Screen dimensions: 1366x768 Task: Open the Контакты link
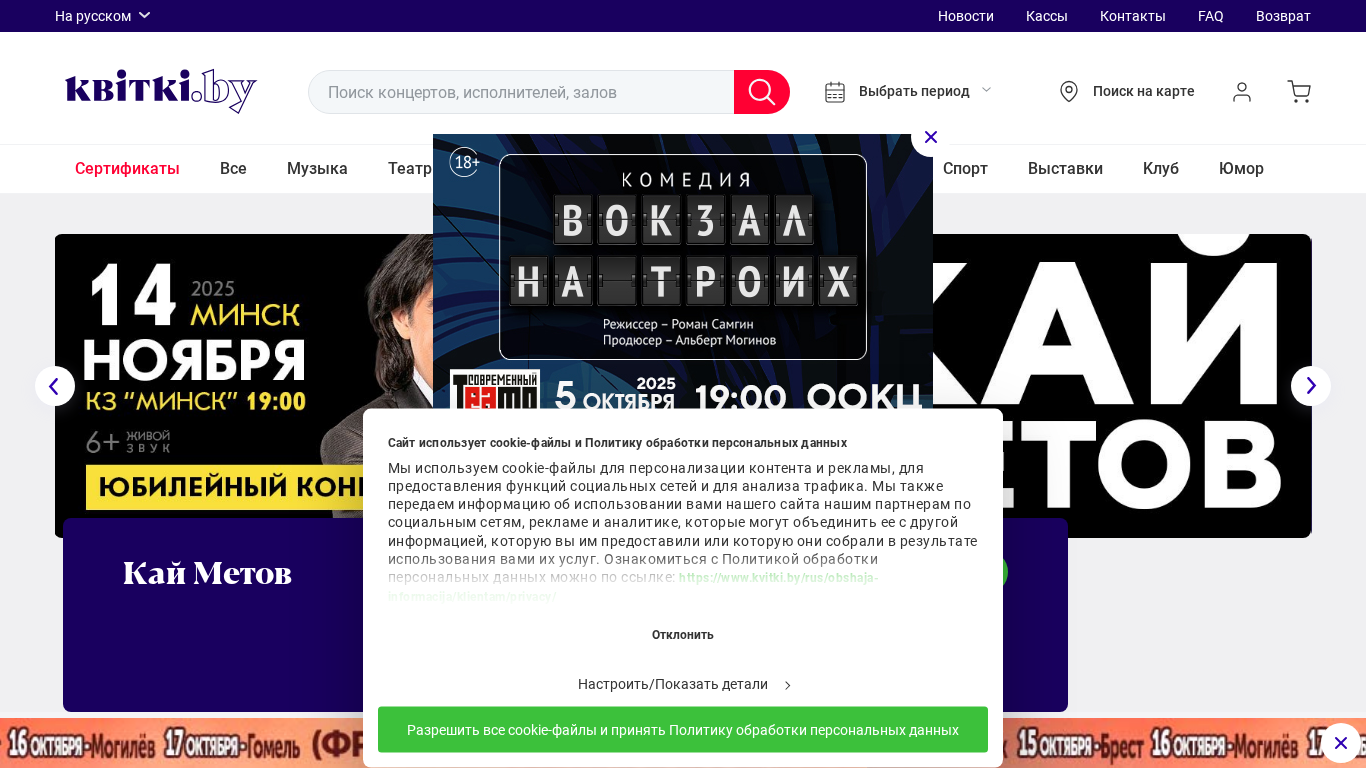tap(1133, 16)
